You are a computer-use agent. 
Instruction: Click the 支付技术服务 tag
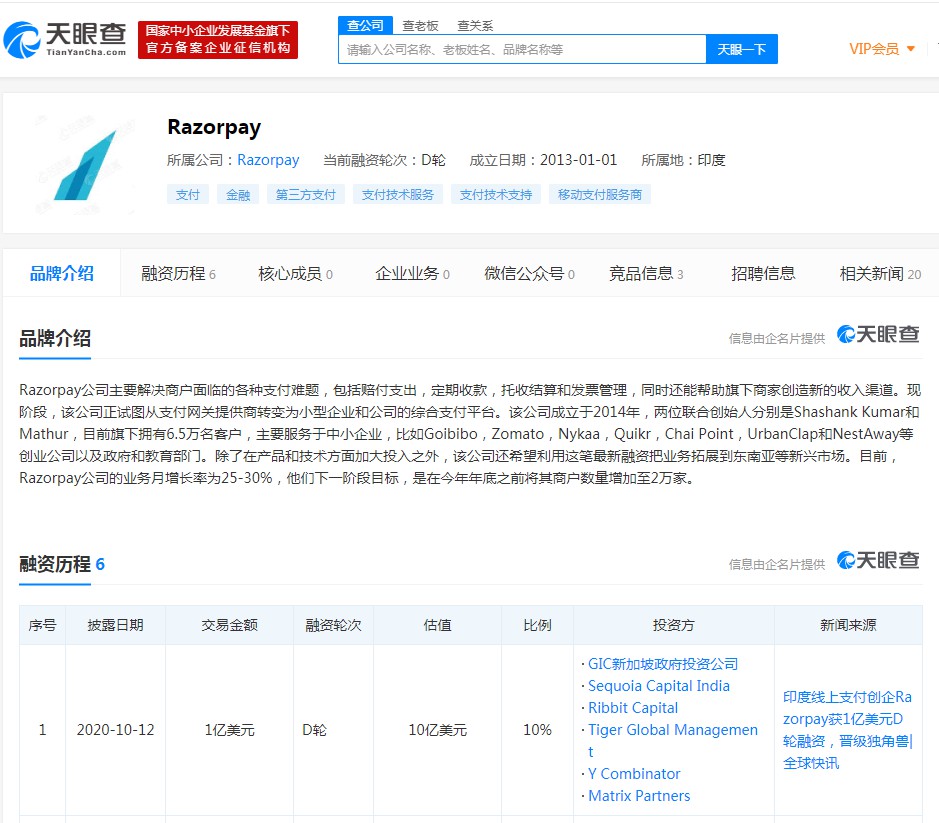coord(398,195)
